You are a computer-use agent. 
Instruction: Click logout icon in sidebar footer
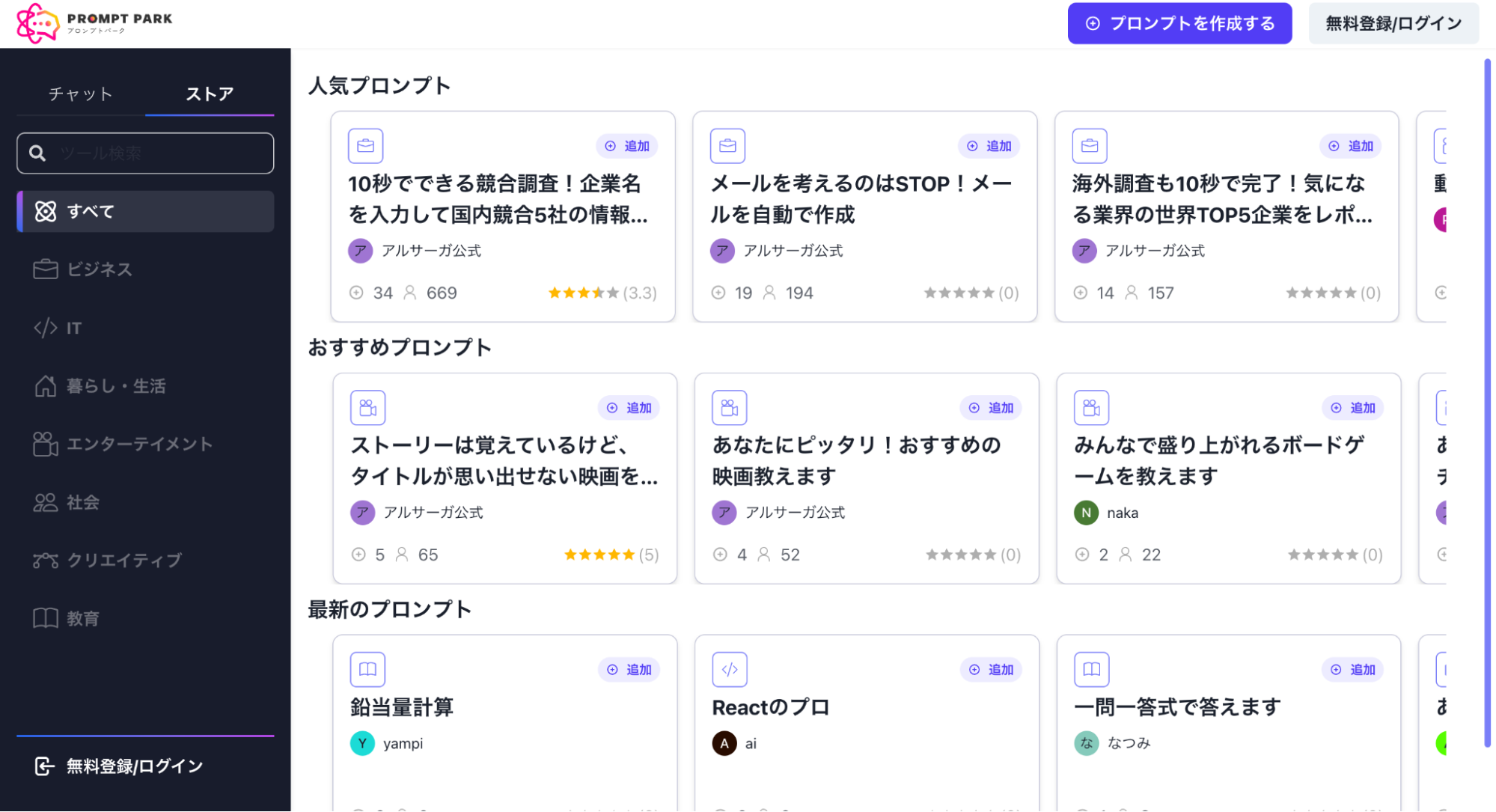tap(44, 766)
